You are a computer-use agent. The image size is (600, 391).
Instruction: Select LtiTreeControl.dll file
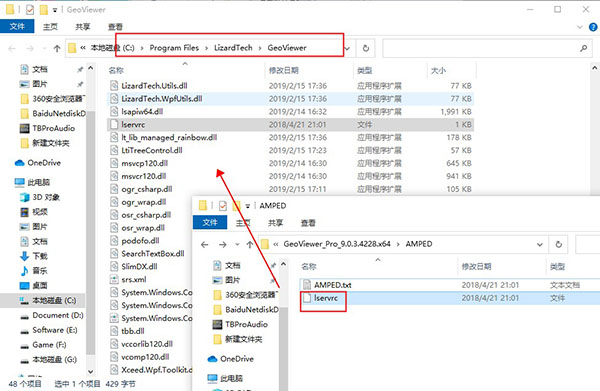click(152, 150)
